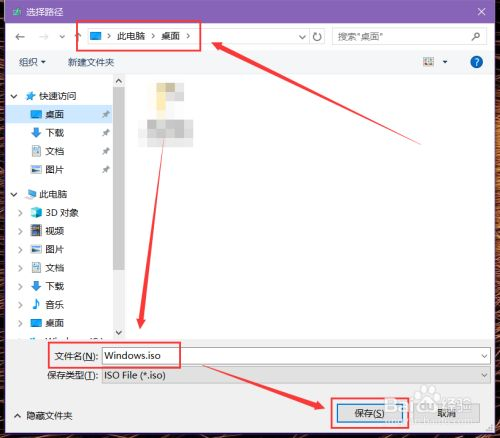Expand the 视频 node
The image size is (500, 438).
coord(20,231)
